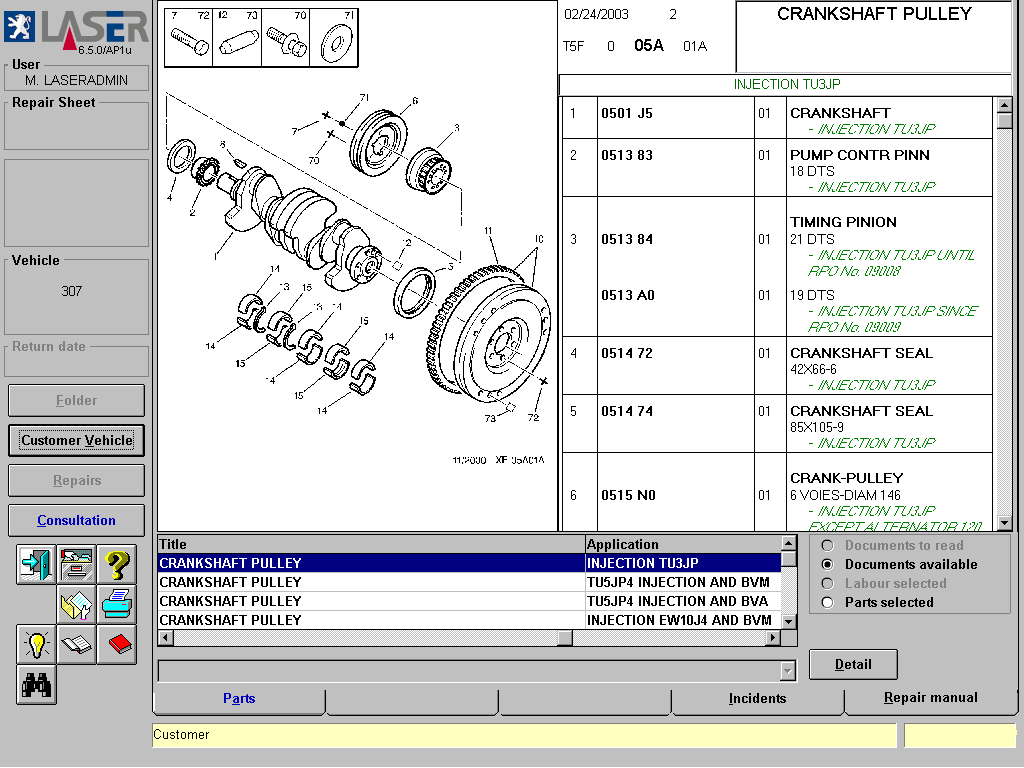Click the Customer input field

(x=524, y=735)
